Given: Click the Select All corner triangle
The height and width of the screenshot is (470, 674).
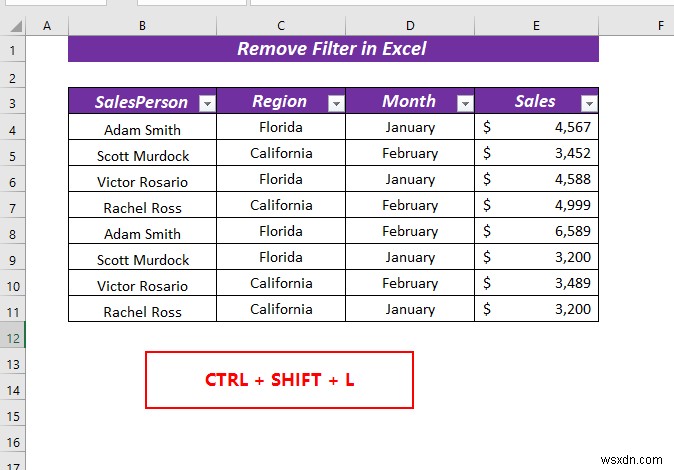Looking at the screenshot, I should coord(16,26).
